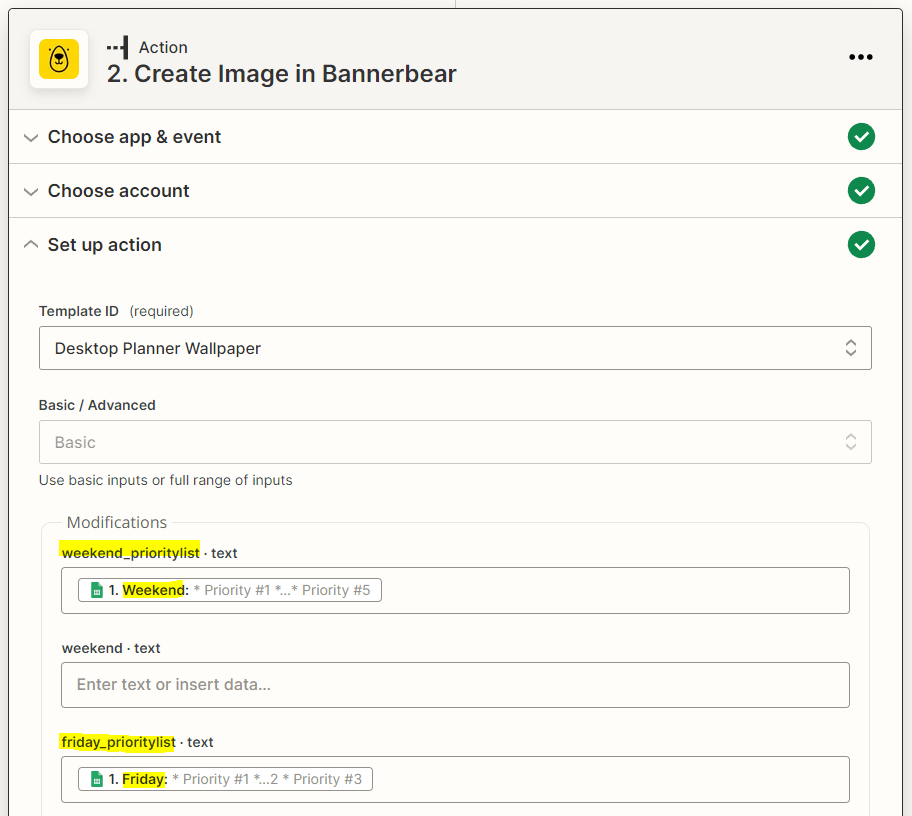Viewport: 912px width, 816px height.
Task: Click the Action step flag icon
Action: point(116,46)
